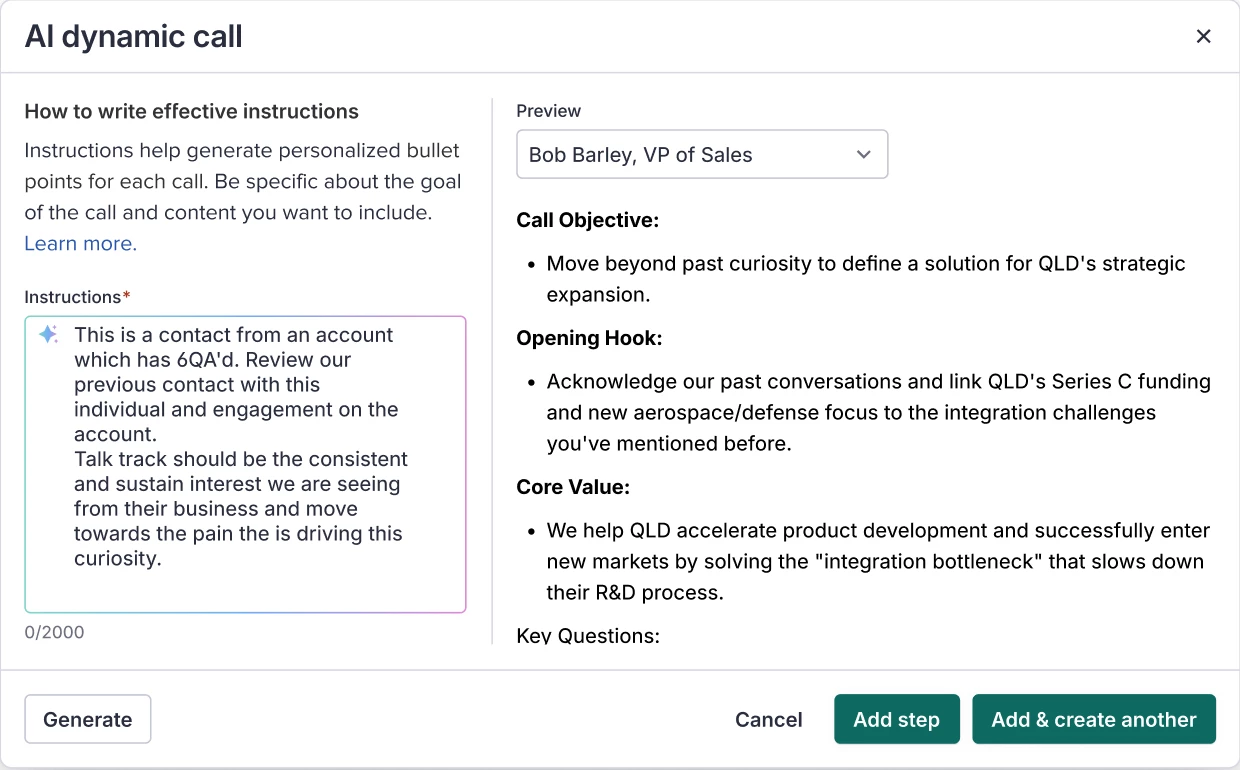Expand the Preview contact dropdown chevron
Image resolution: width=1240 pixels, height=770 pixels.
(864, 155)
